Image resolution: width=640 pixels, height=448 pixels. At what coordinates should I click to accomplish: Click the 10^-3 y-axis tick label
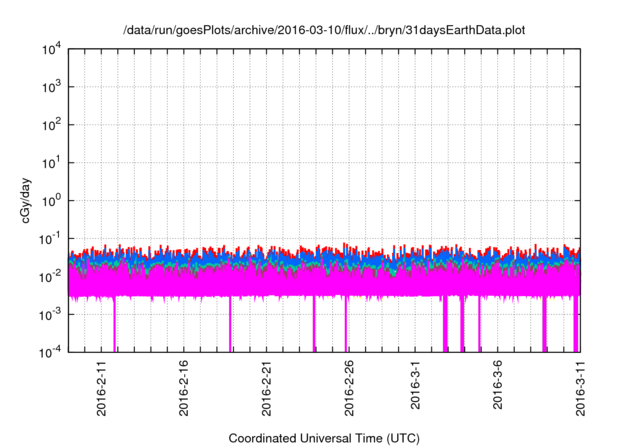tap(51, 315)
